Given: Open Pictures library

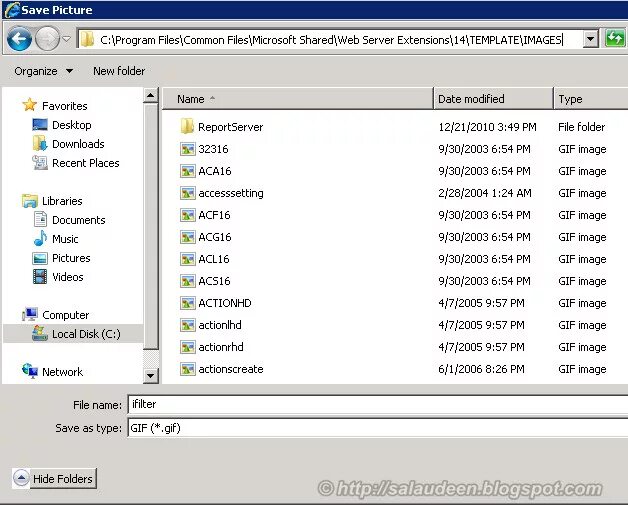Looking at the screenshot, I should 71,258.
